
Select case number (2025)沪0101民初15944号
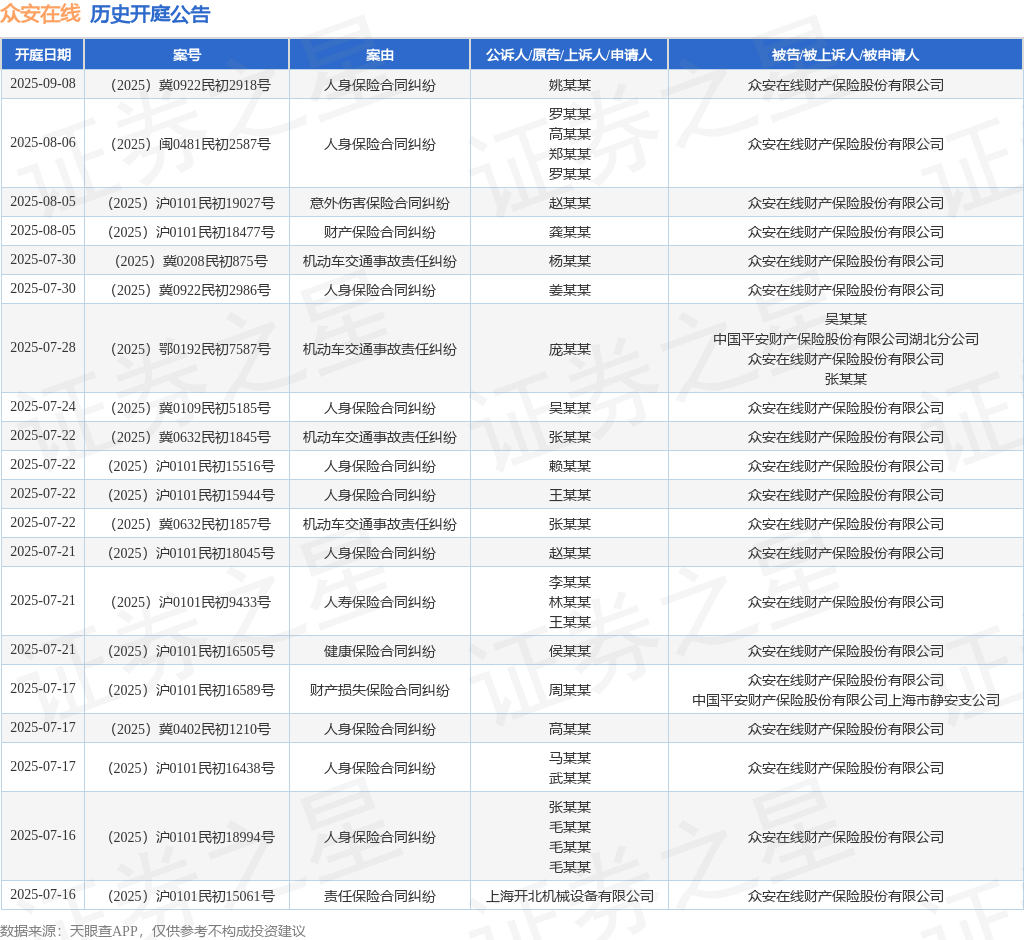pos(191,495)
